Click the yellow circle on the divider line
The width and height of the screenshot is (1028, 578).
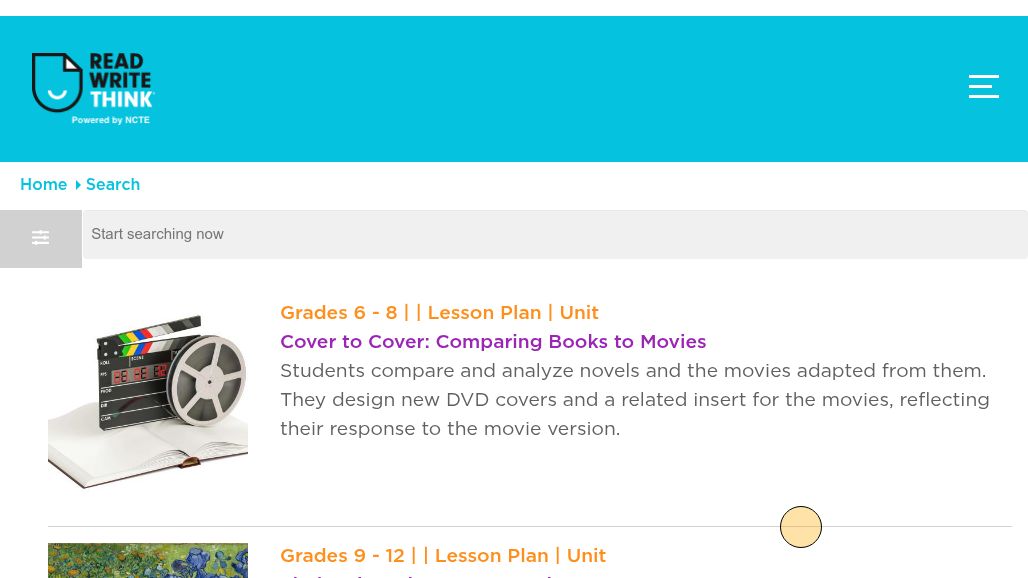tap(801, 527)
